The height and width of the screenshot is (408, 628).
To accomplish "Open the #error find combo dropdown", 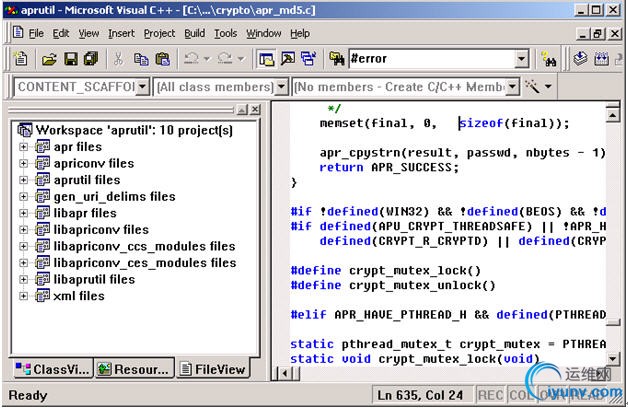I will 521,59.
